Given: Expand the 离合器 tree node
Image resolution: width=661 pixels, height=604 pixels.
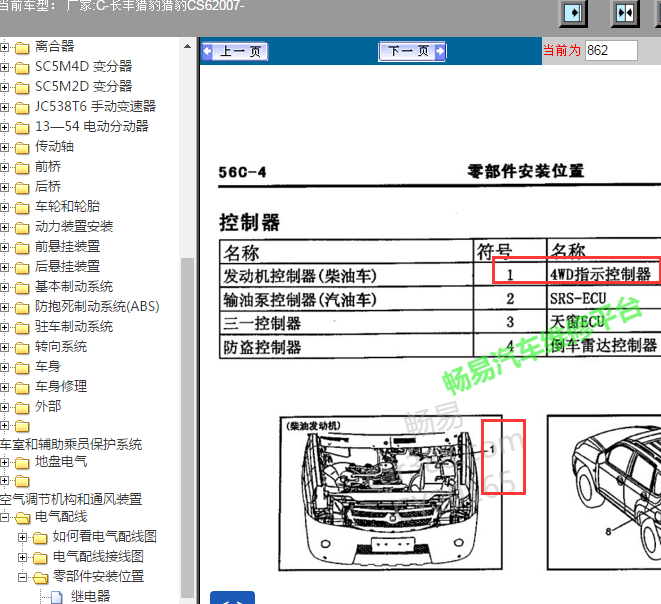Looking at the screenshot, I should tap(4, 48).
